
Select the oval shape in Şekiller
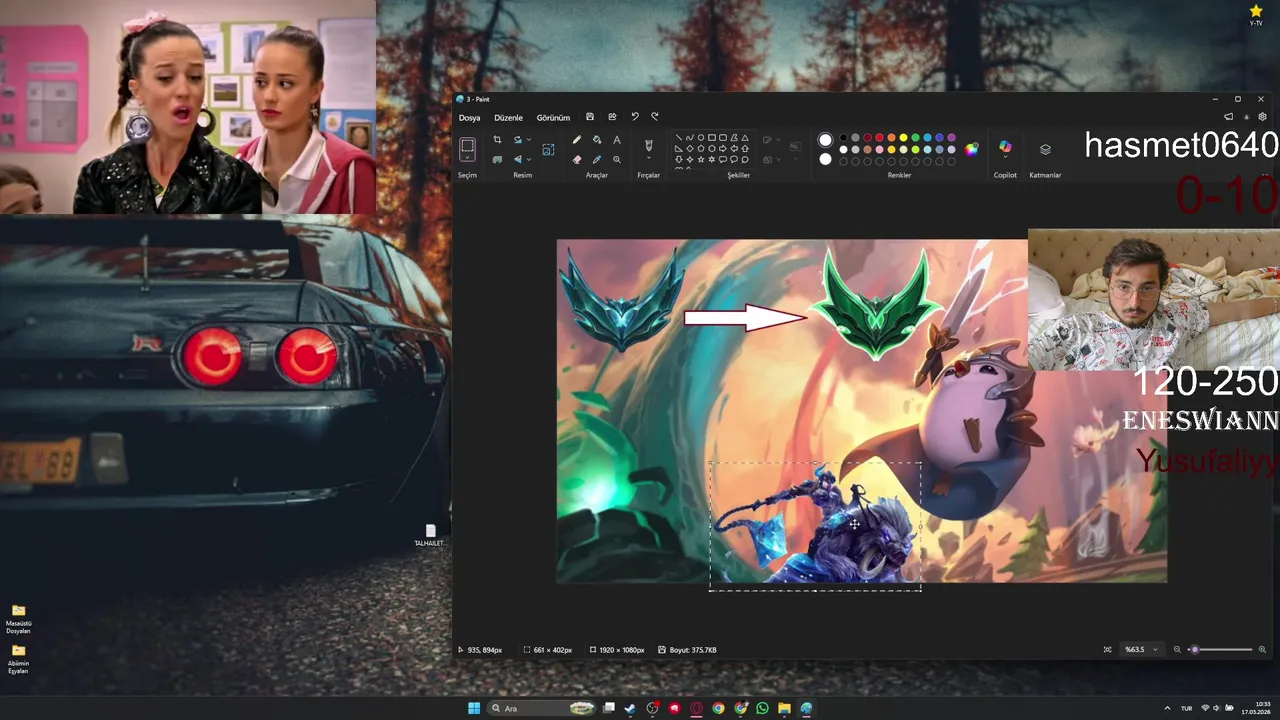(700, 137)
